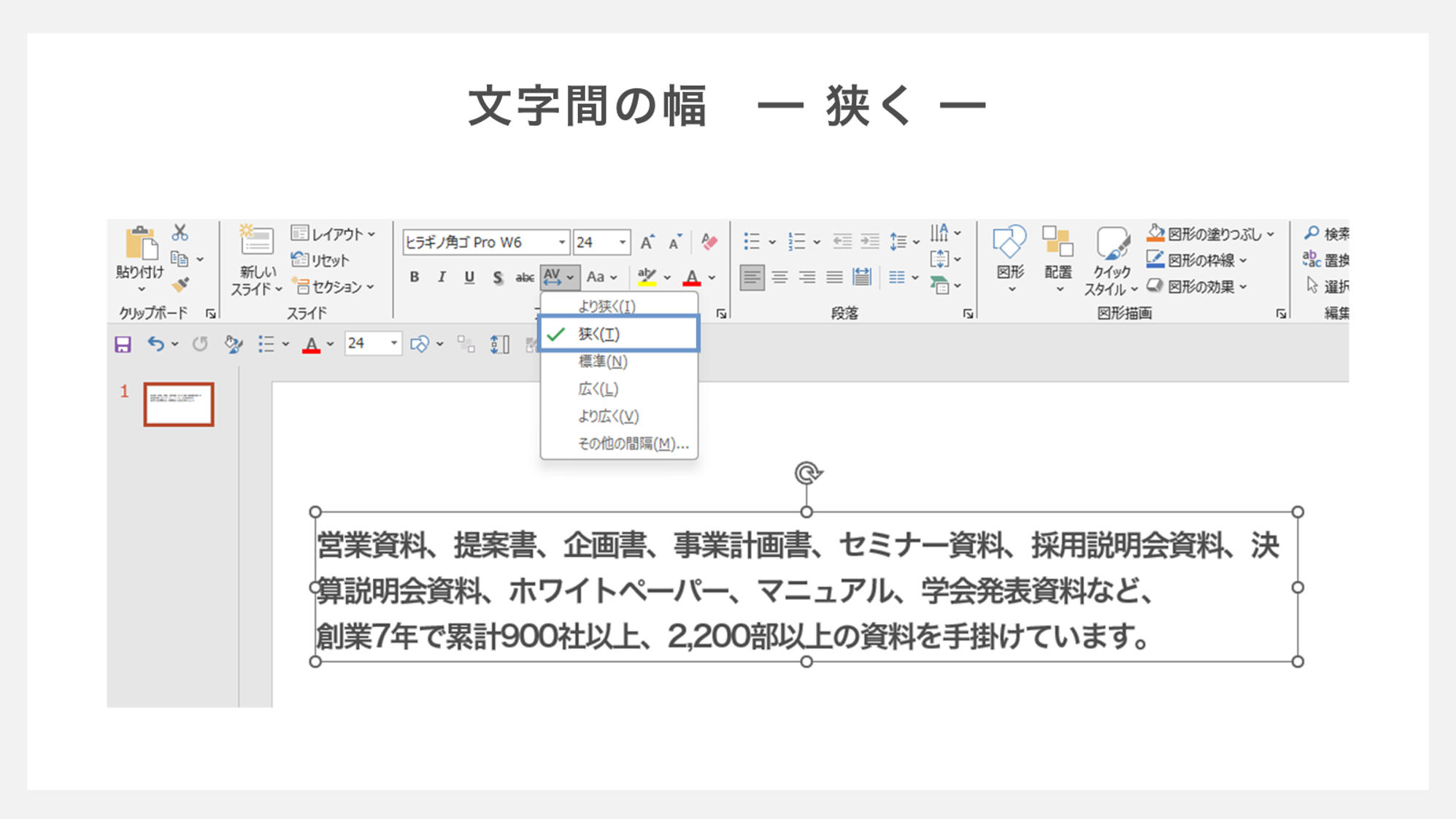Open Drawing group dialog launcher
The image size is (1456, 819).
click(1281, 314)
